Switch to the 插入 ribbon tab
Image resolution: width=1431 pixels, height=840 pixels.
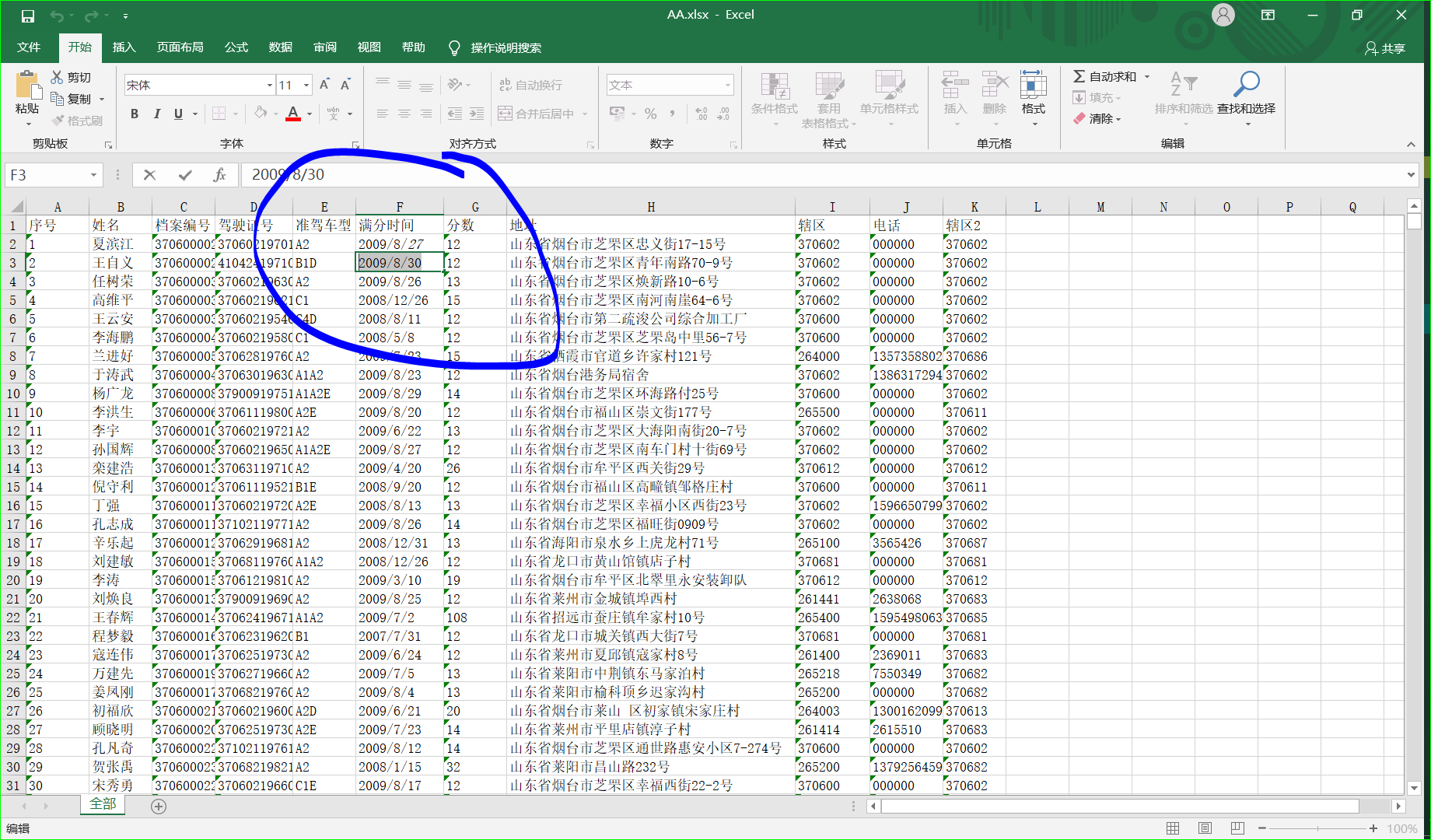pyautogui.click(x=124, y=47)
